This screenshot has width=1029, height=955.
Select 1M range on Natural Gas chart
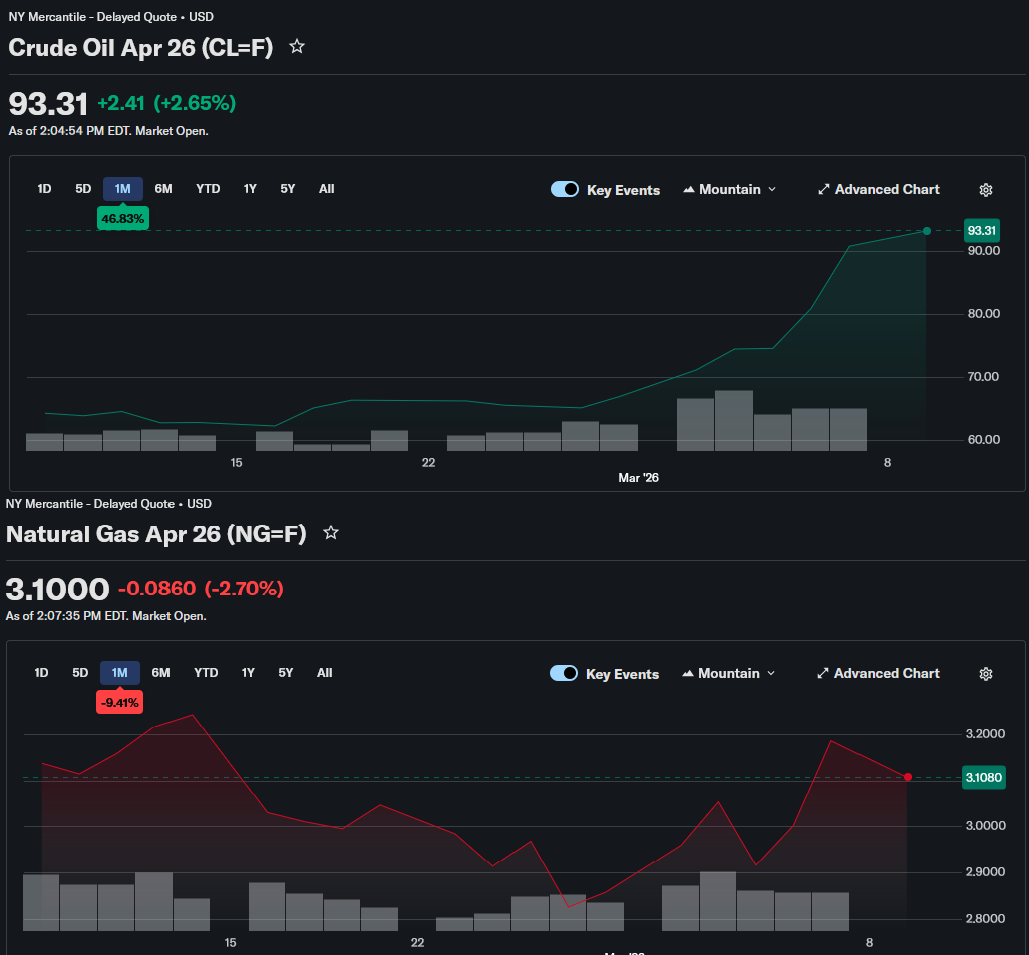click(119, 673)
